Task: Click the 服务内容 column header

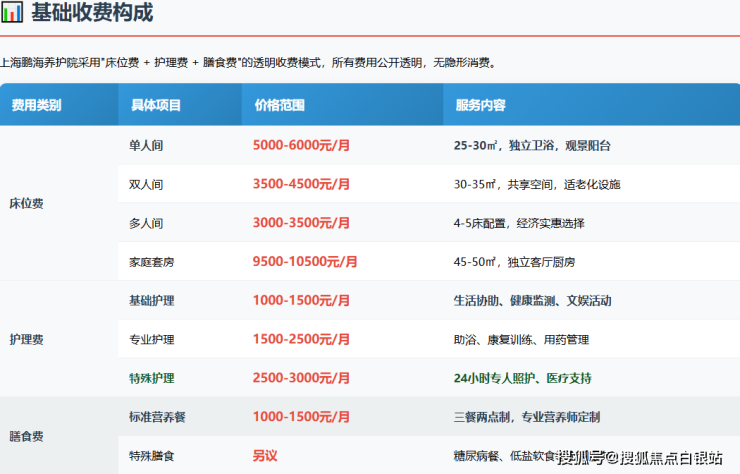Action: [480, 105]
